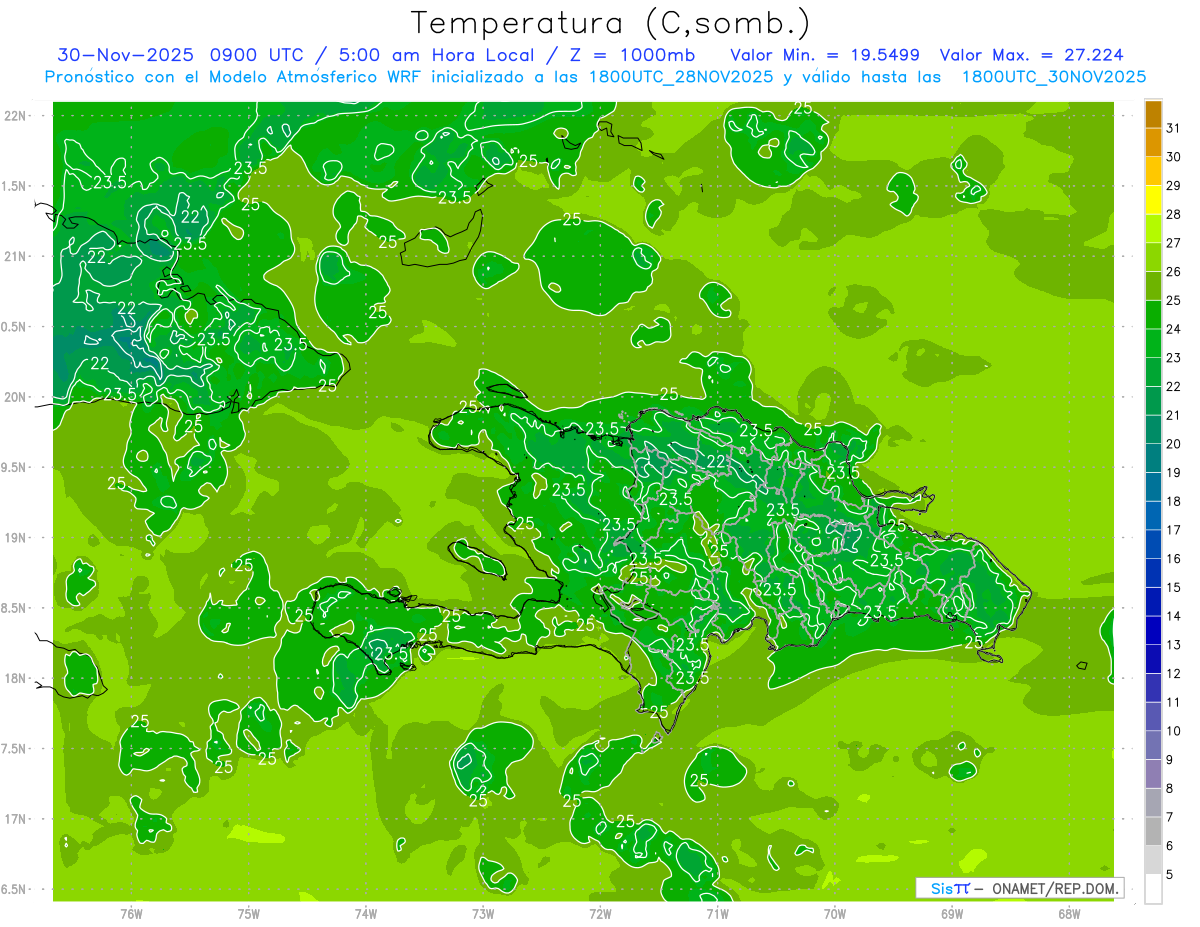Click the 71W longitude axis label

[x=717, y=914]
